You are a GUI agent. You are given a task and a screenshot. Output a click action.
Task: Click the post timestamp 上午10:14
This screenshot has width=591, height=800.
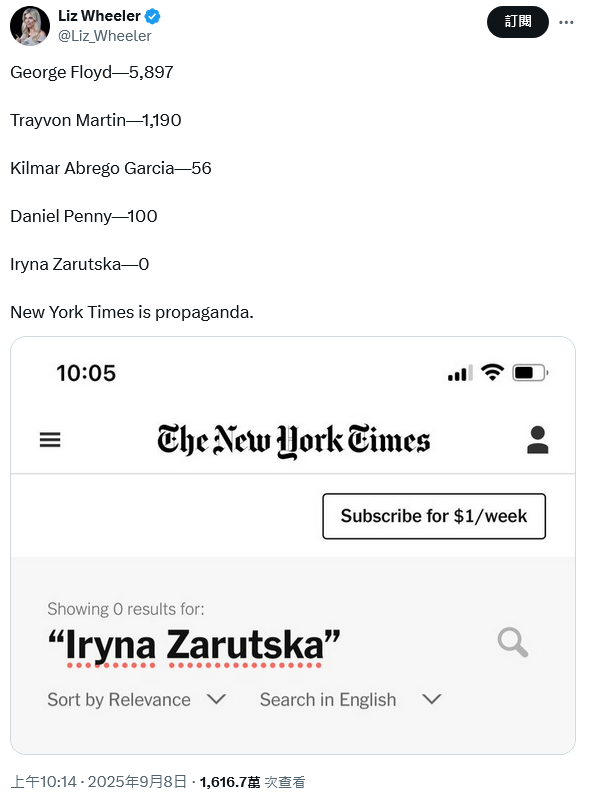pos(43,782)
